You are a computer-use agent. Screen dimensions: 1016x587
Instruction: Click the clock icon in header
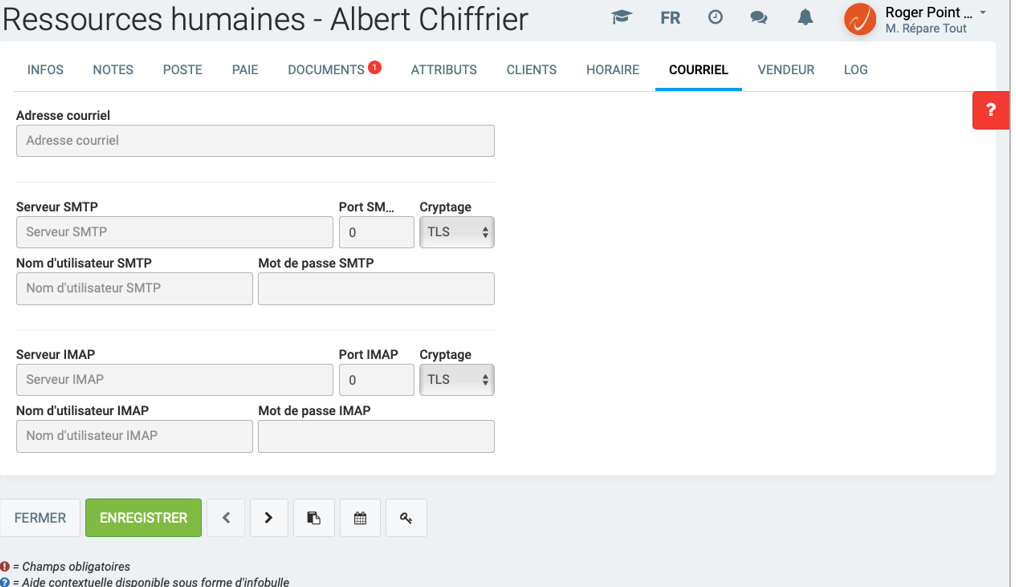point(715,18)
